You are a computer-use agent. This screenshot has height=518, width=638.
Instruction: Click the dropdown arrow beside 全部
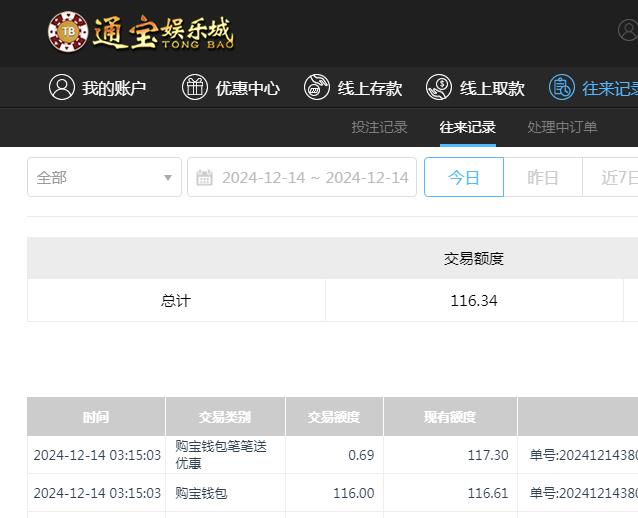[x=168, y=178]
